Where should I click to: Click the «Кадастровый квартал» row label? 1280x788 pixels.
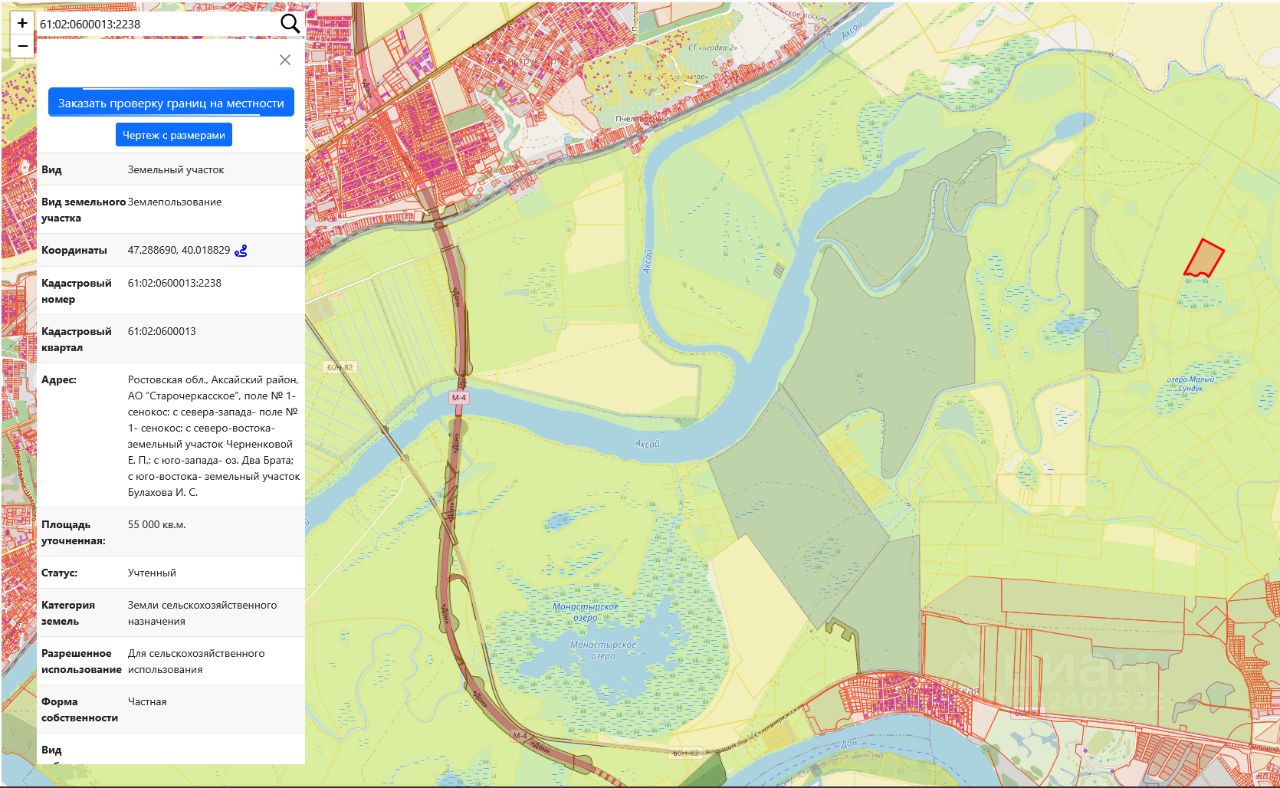[x=76, y=339]
